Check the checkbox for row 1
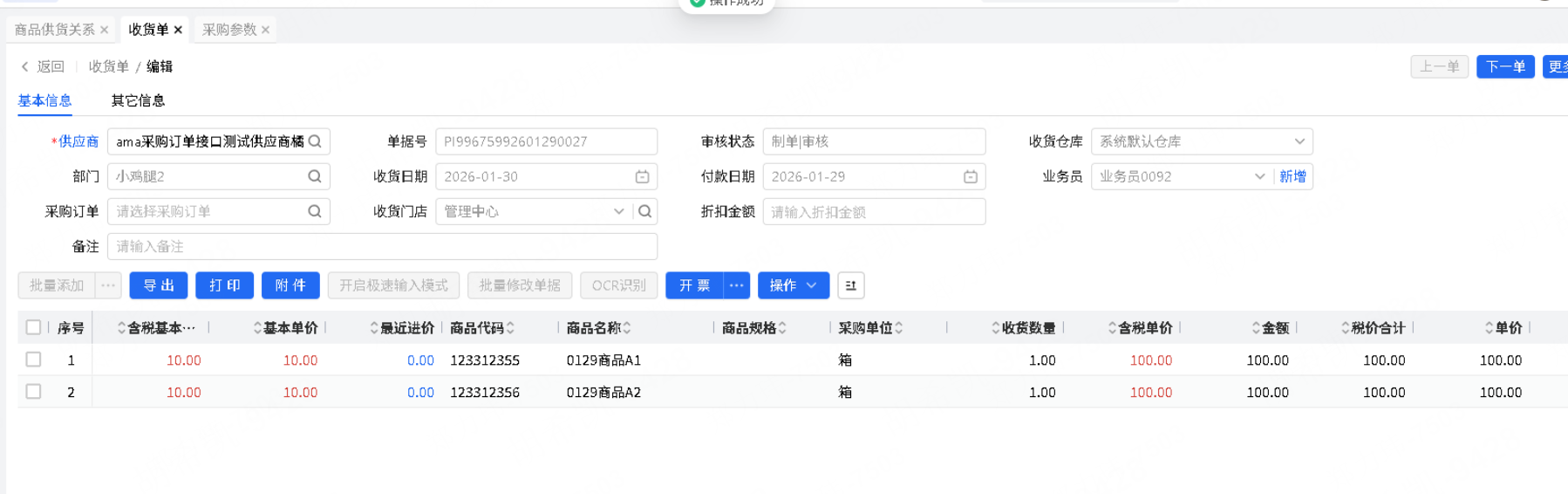The width and height of the screenshot is (1568, 494). pos(33,360)
